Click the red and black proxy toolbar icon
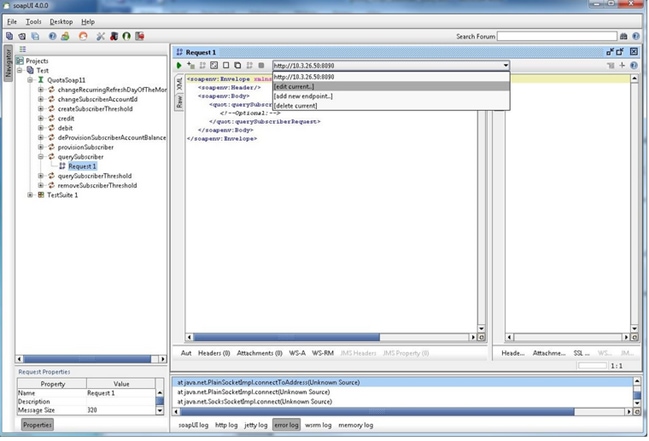Image resolution: width=649 pixels, height=441 pixels. click(x=114, y=36)
